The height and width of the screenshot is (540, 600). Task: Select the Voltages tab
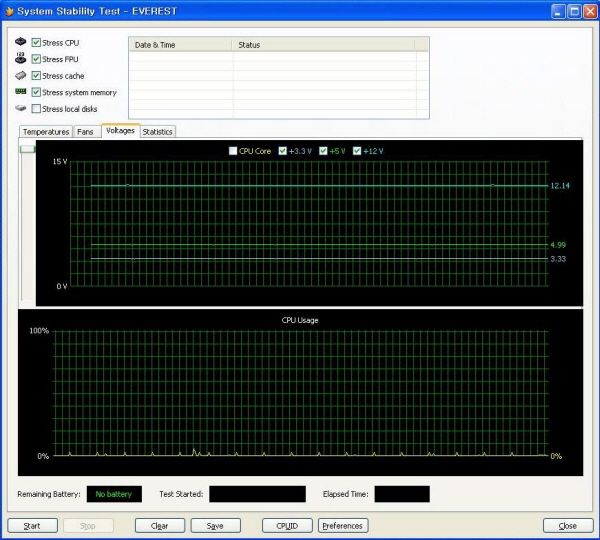tap(120, 131)
